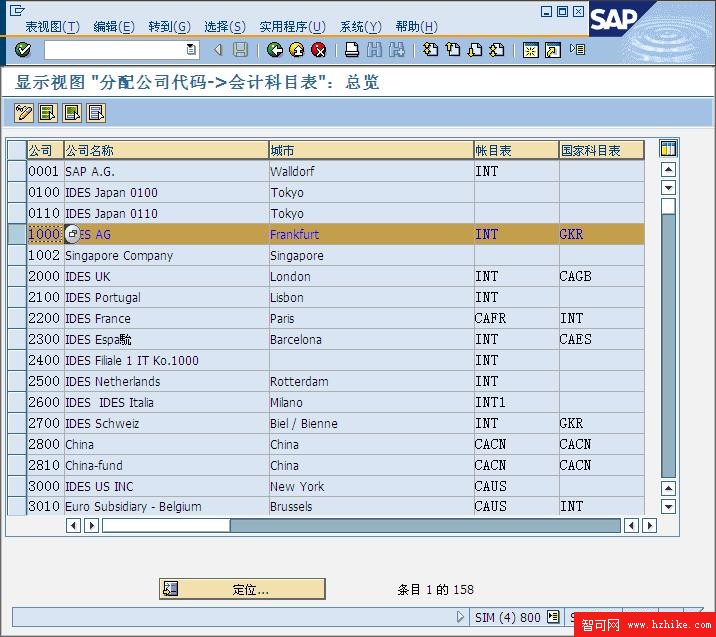The width and height of the screenshot is (716, 637).
Task: Click the 公司名称 column header
Action: click(166, 150)
